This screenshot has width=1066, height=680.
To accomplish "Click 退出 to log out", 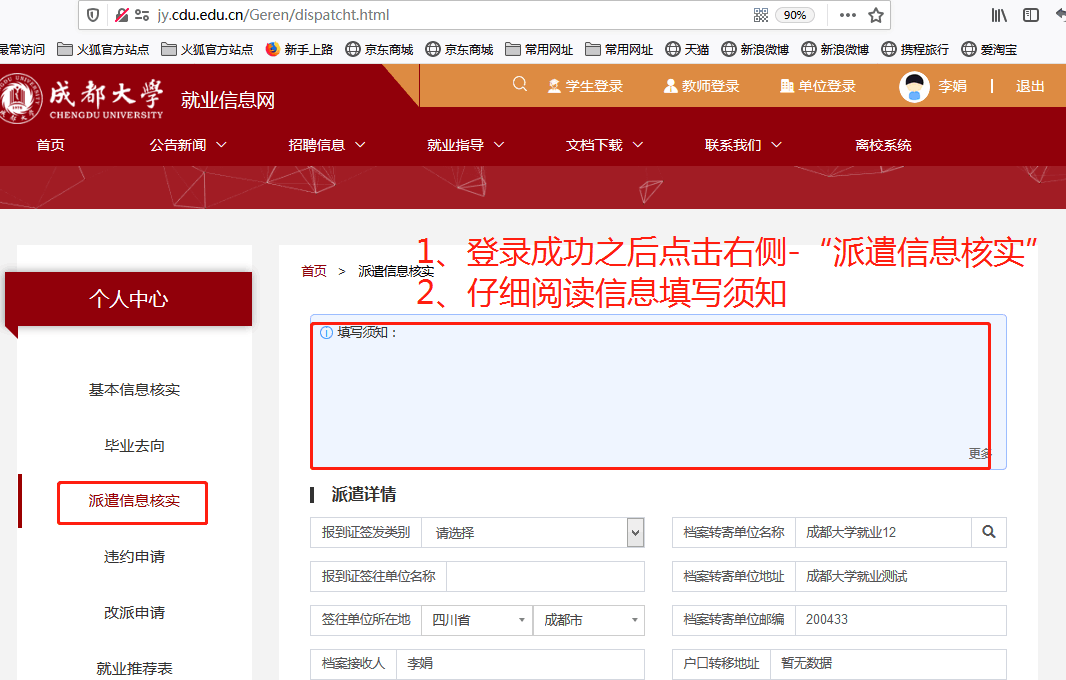I will pyautogui.click(x=1030, y=86).
